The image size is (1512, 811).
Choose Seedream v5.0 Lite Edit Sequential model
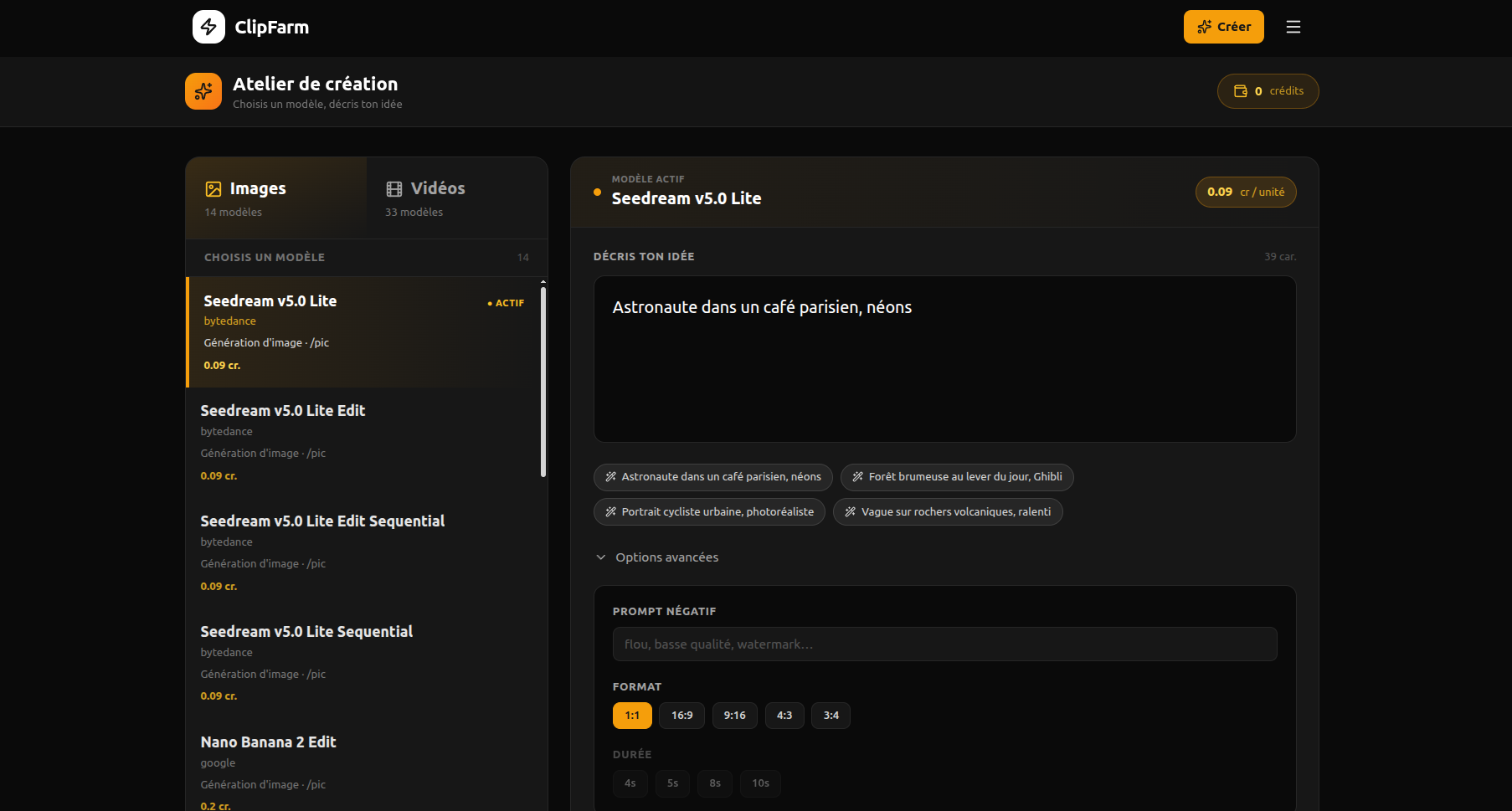pyautogui.click(x=363, y=553)
